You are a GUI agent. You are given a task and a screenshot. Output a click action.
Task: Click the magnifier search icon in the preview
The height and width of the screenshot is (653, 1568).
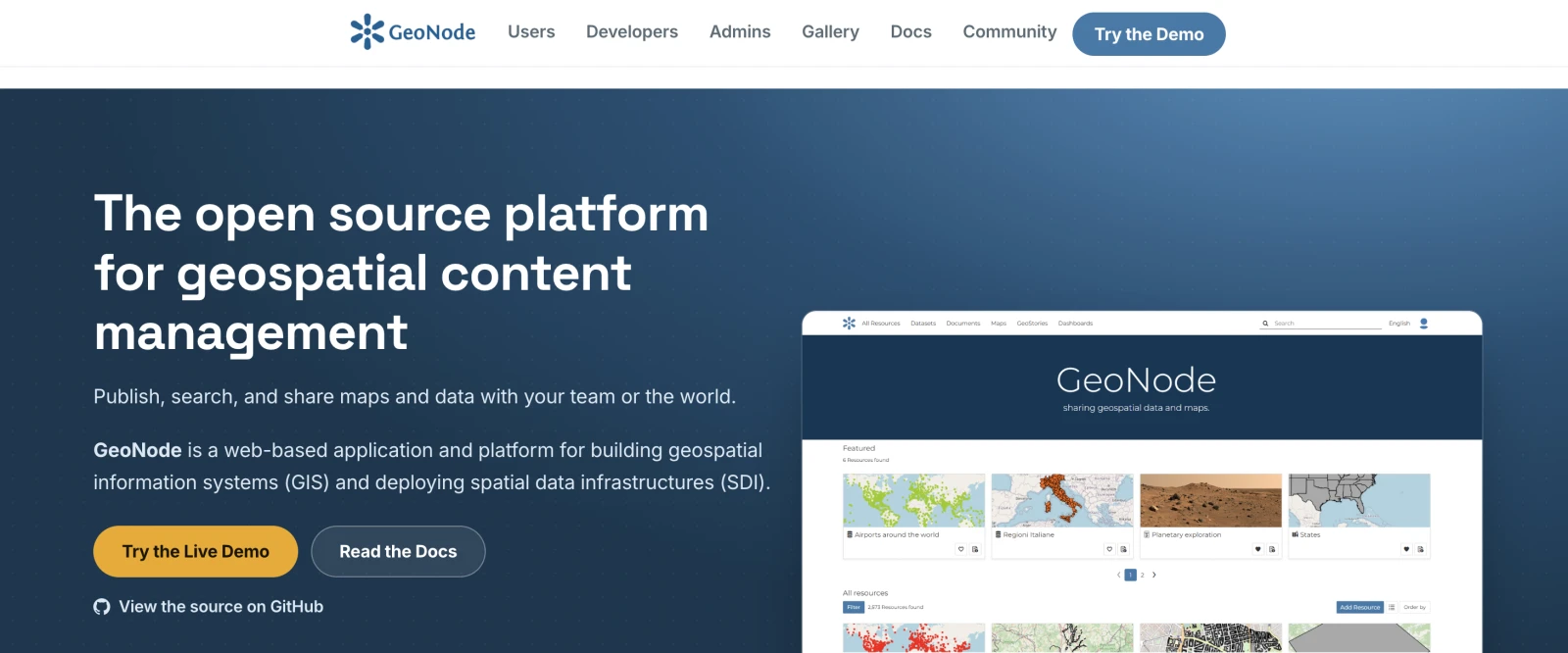(x=1265, y=324)
